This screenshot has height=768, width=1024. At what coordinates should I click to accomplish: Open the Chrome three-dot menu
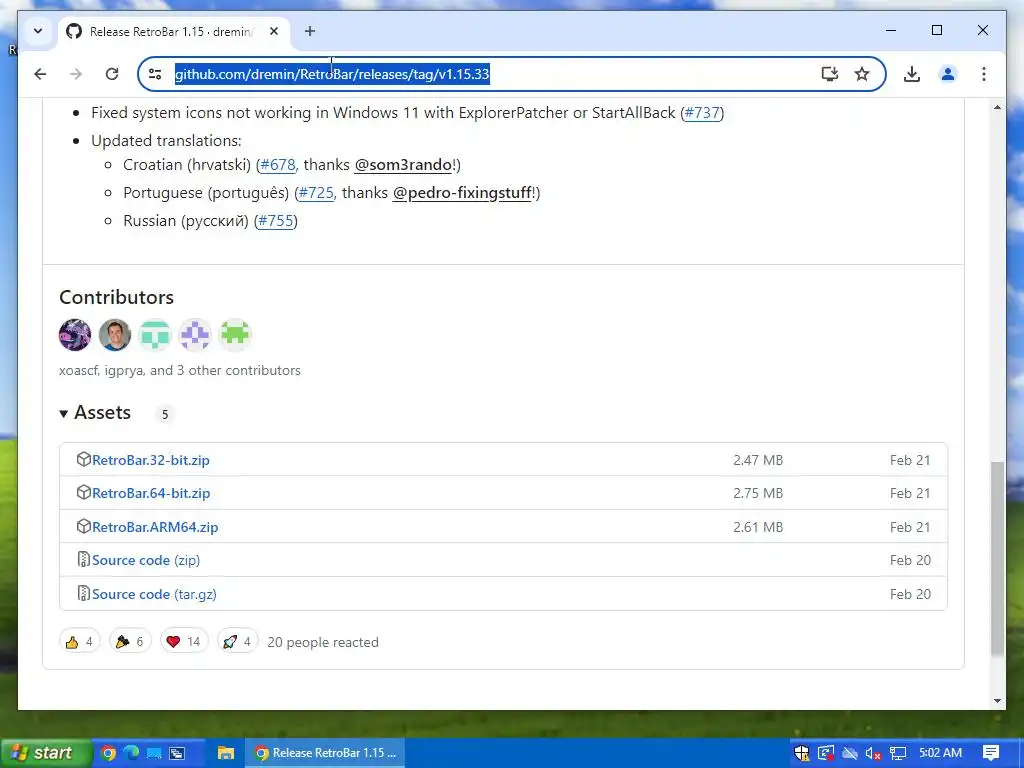(984, 74)
